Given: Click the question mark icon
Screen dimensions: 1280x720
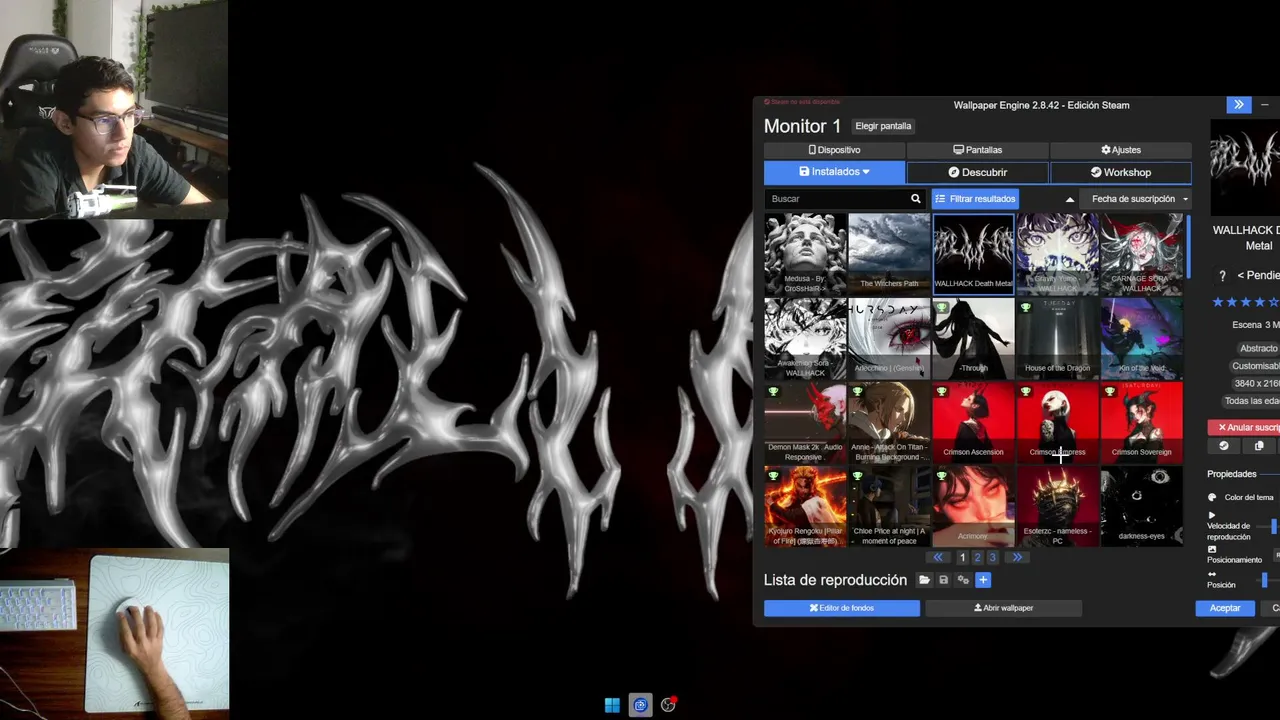Looking at the screenshot, I should coord(1221,276).
